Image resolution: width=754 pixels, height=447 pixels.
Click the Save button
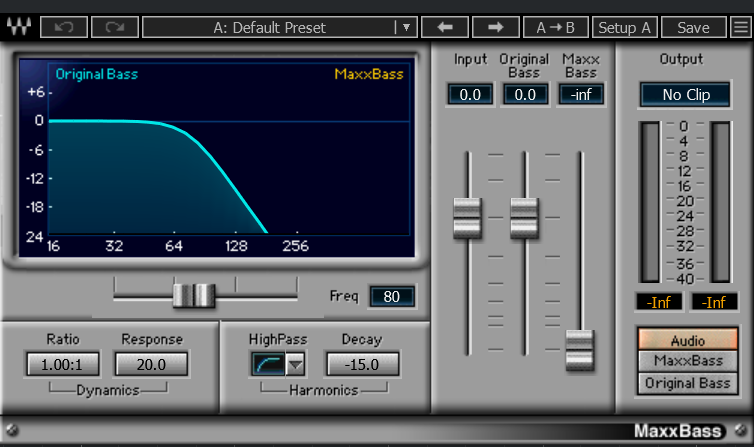pyautogui.click(x=693, y=27)
